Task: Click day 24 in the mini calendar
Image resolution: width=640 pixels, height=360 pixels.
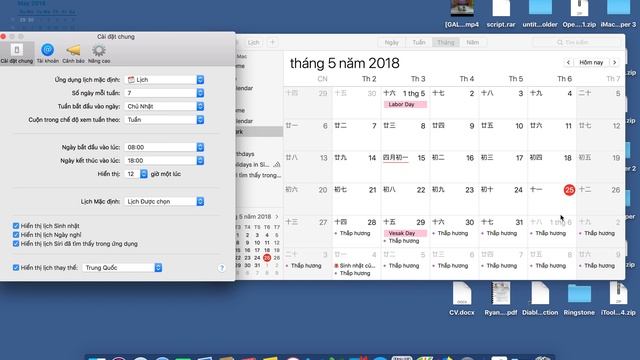Action: pyautogui.click(x=257, y=258)
